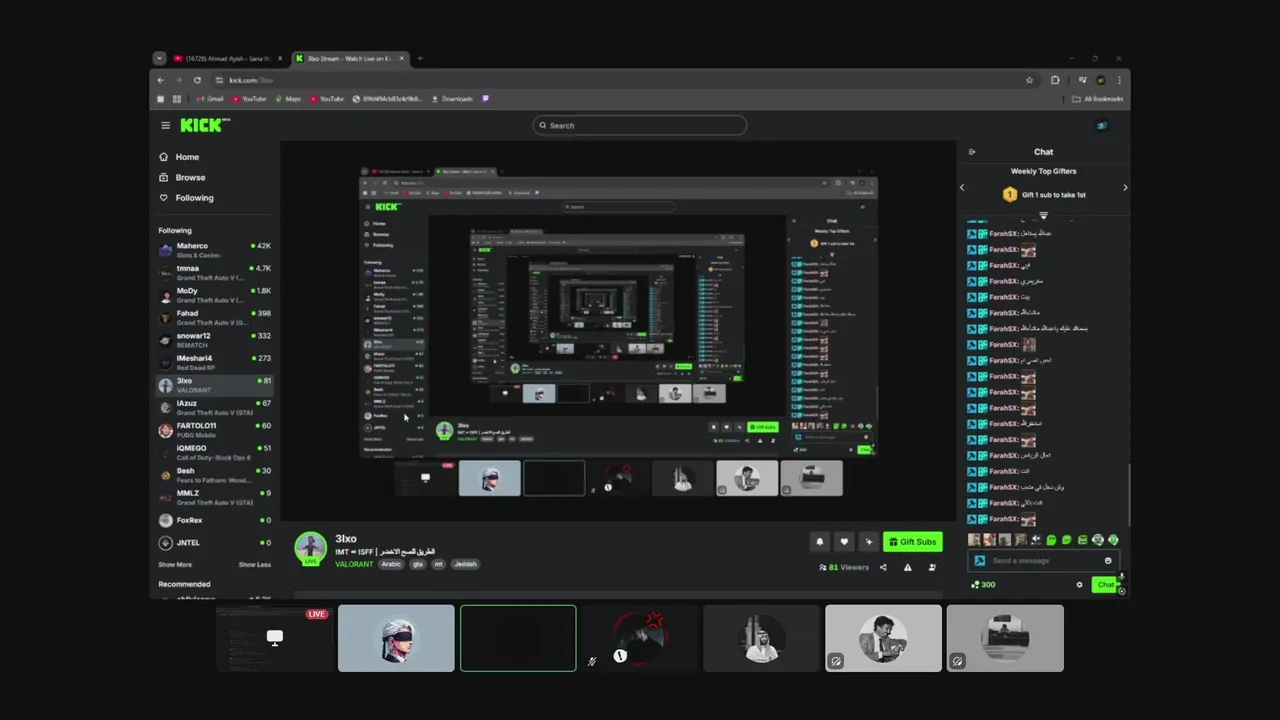Open the Fahad channel in Following
This screenshot has width=1280, height=720.
click(215, 317)
